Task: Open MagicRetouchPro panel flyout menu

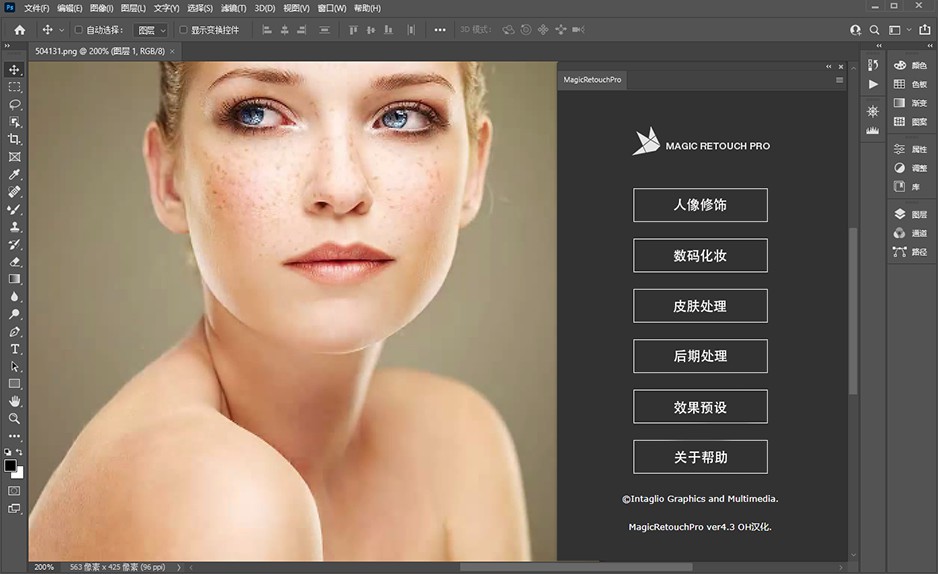Action: (839, 80)
